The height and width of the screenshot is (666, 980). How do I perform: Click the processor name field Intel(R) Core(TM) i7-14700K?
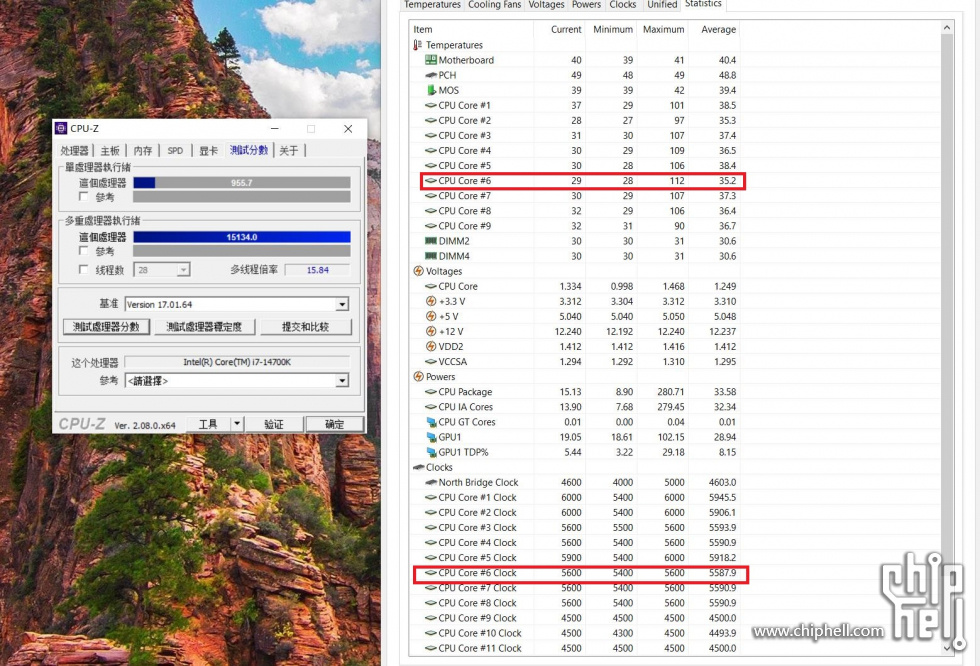[237, 362]
